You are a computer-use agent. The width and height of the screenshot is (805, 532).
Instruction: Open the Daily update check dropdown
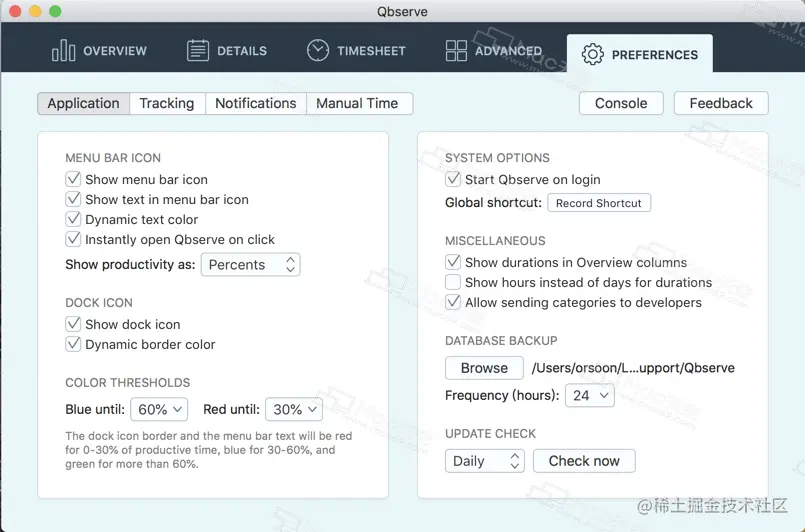pyautogui.click(x=485, y=461)
